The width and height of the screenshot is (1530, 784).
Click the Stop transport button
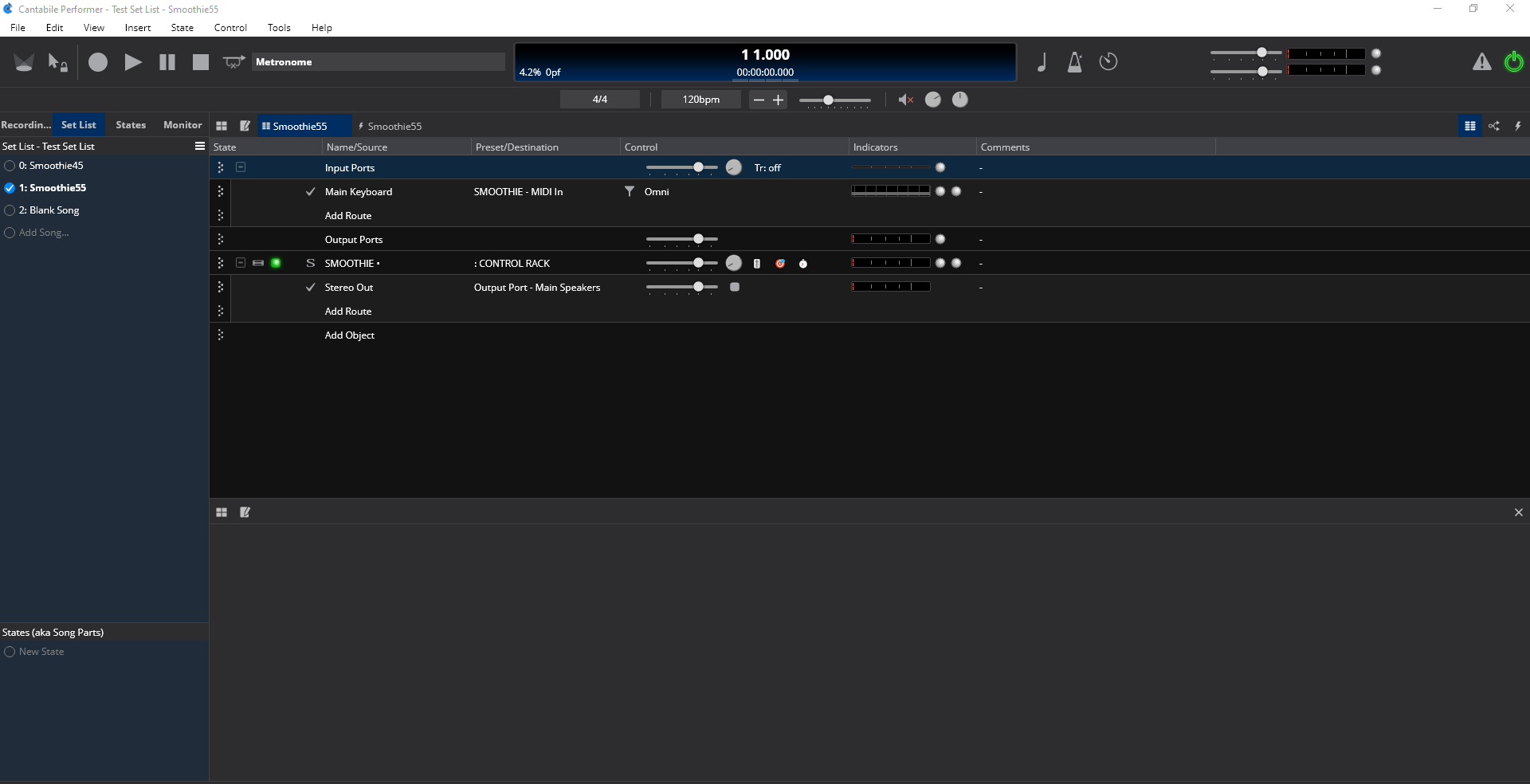(201, 62)
